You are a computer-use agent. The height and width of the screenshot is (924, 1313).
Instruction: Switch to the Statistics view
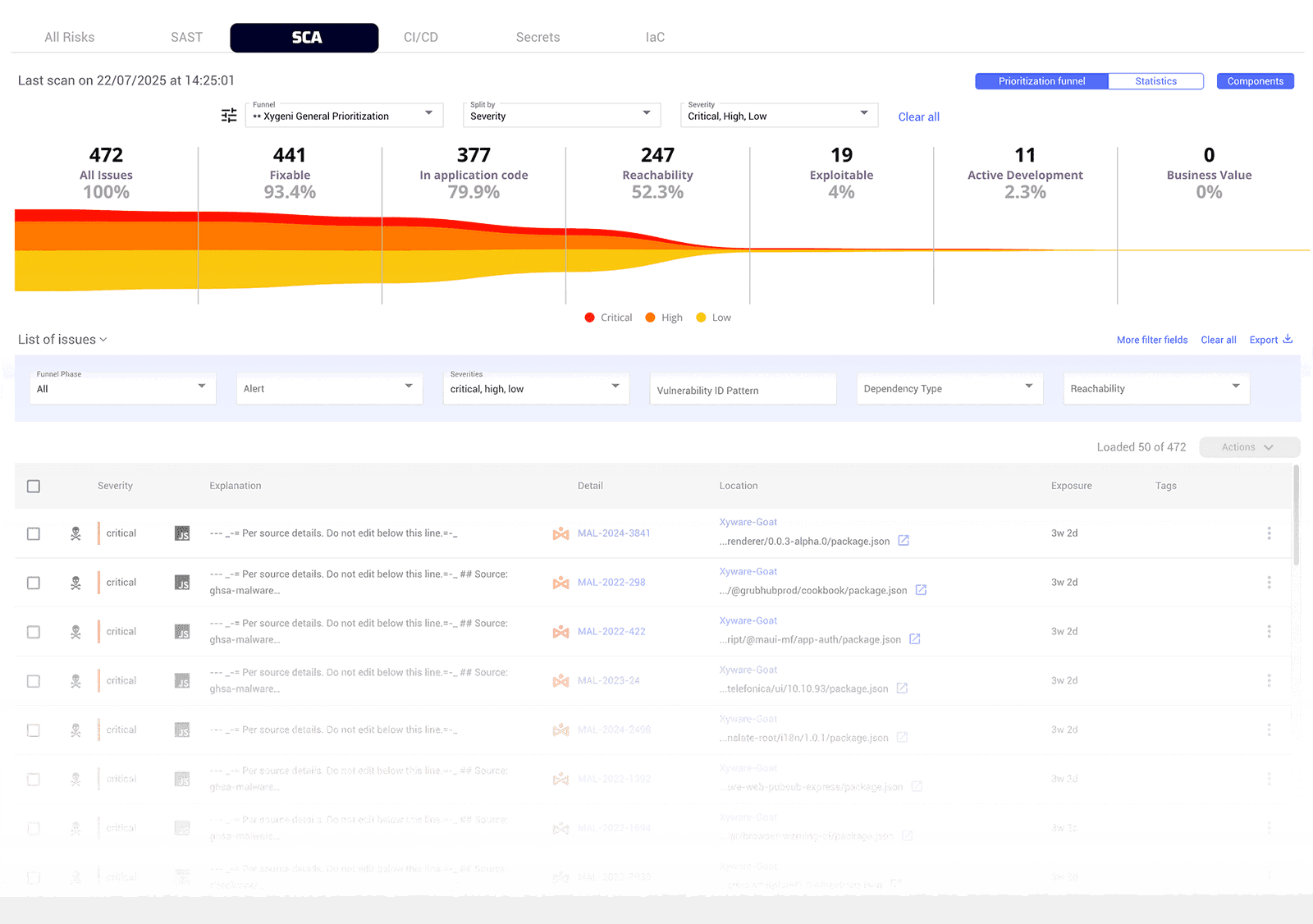pyautogui.click(x=1155, y=80)
